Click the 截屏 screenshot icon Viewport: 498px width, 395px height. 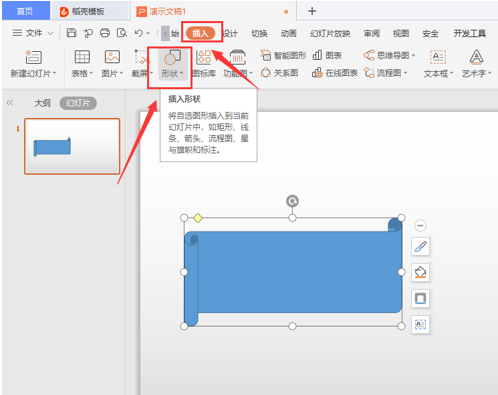click(142, 57)
